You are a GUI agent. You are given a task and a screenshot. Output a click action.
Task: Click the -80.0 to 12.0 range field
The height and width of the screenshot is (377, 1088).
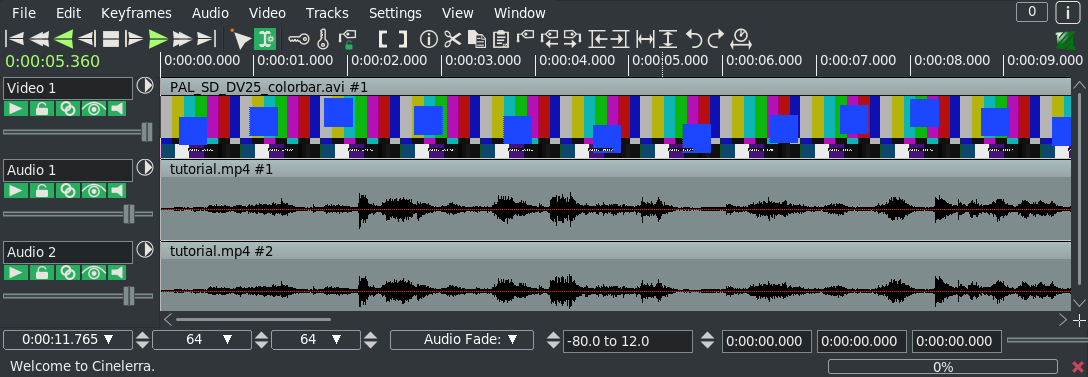[628, 341]
